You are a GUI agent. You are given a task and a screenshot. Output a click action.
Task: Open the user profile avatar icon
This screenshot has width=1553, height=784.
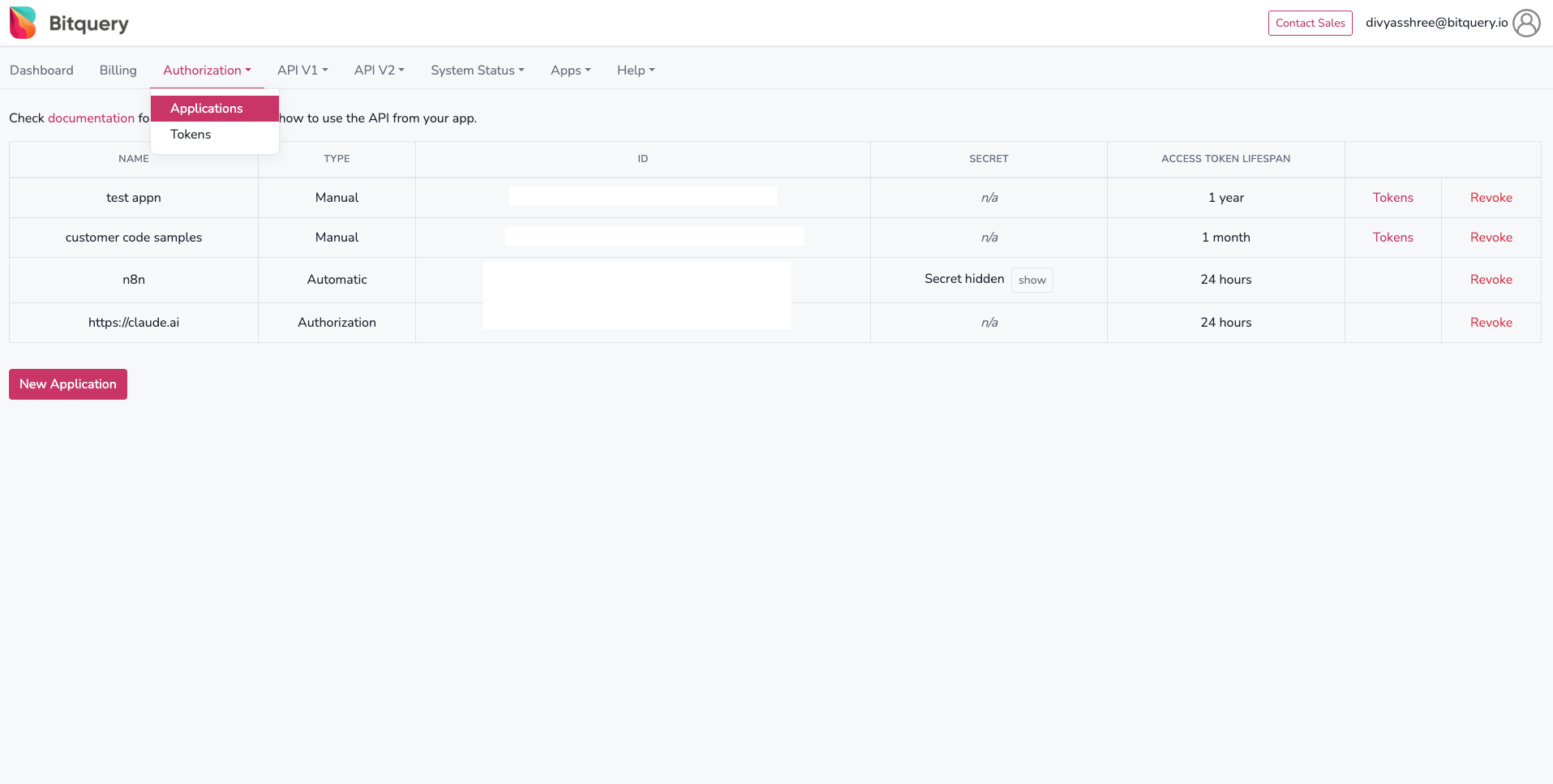(1526, 23)
